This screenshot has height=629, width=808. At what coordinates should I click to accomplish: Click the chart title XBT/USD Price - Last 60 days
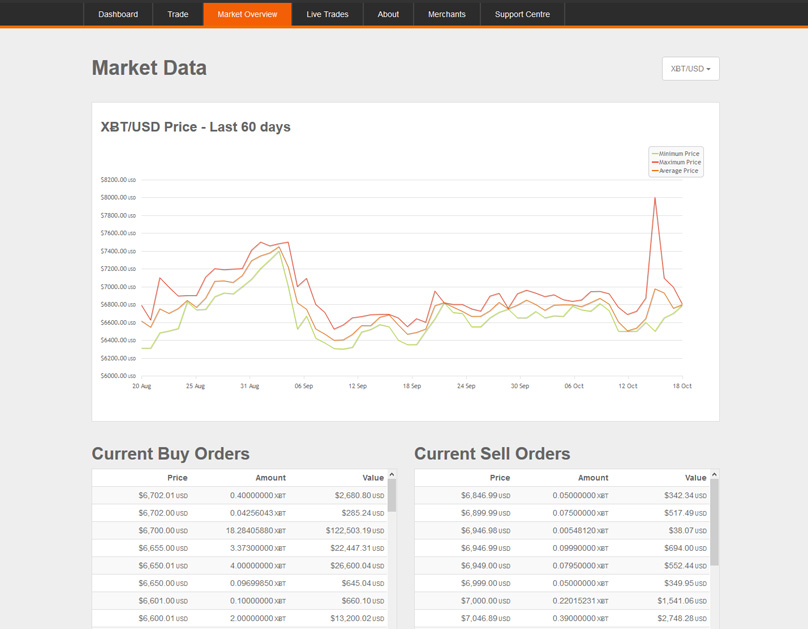[195, 127]
